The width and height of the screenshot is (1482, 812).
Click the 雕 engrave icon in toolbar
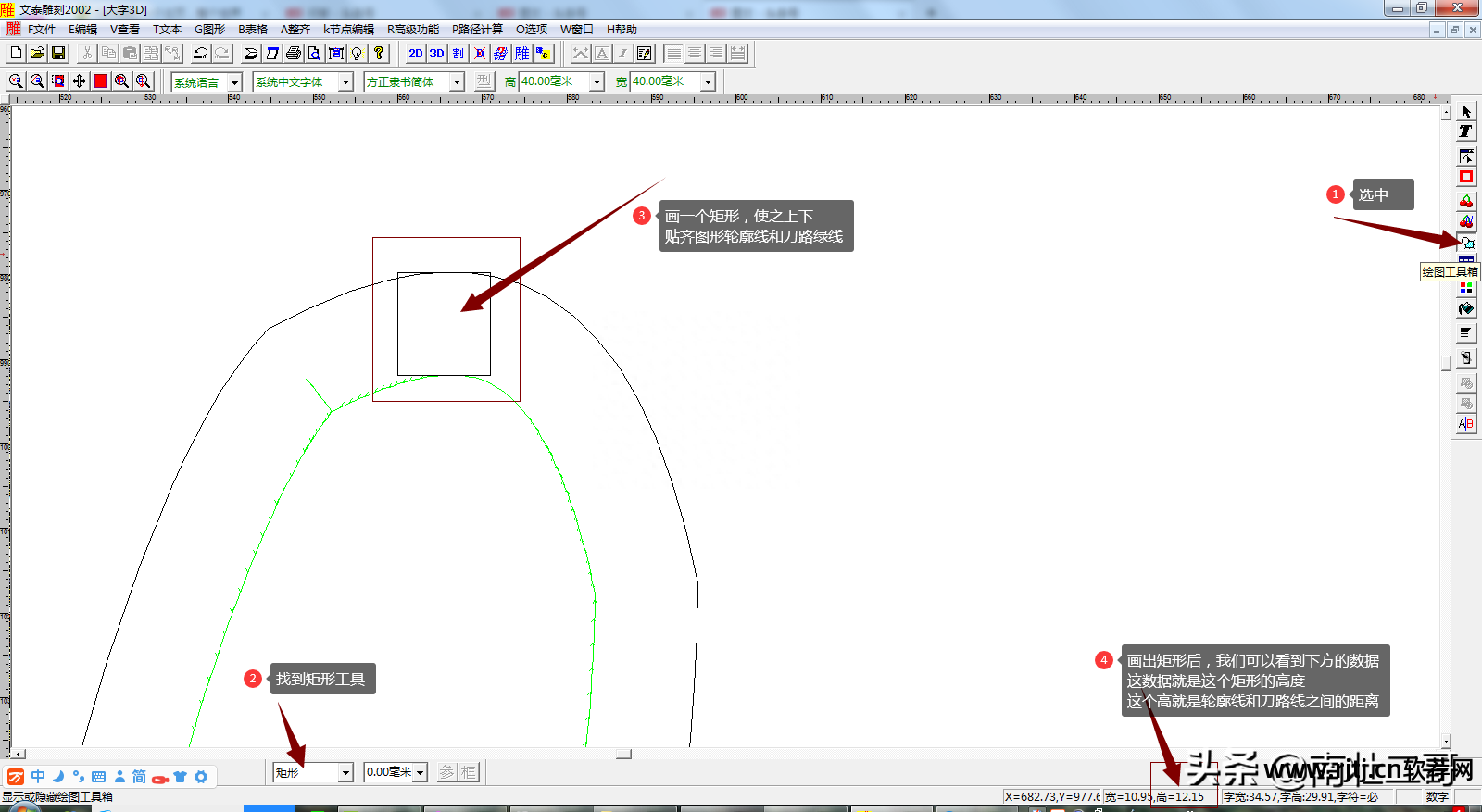(522, 54)
